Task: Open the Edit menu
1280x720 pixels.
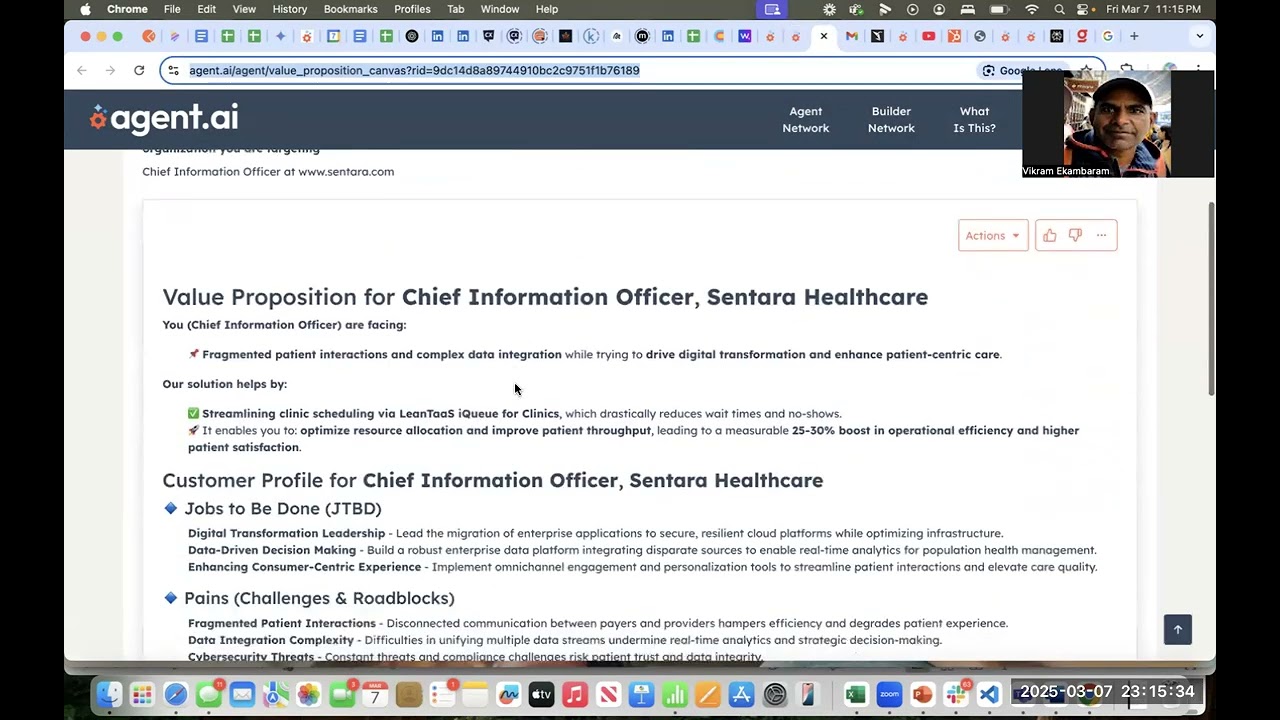Action: tap(206, 9)
